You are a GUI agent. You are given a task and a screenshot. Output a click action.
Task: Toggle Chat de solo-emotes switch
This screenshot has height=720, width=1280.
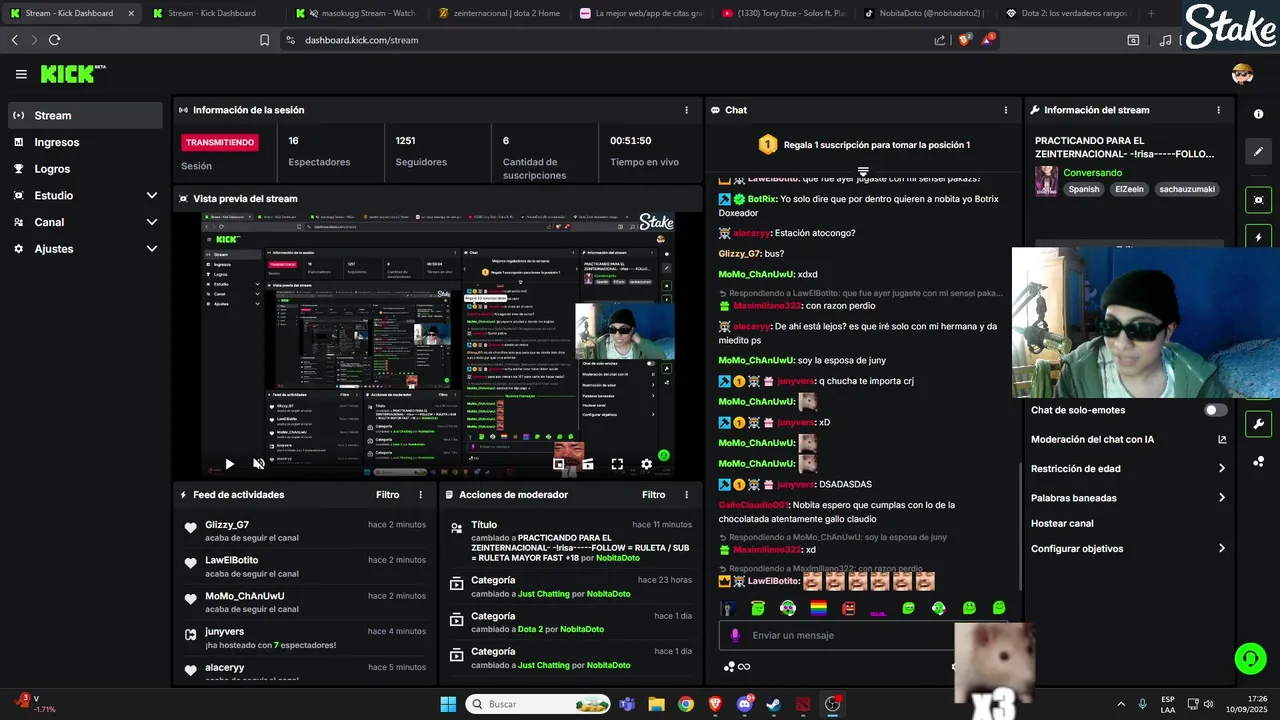coord(1215,410)
